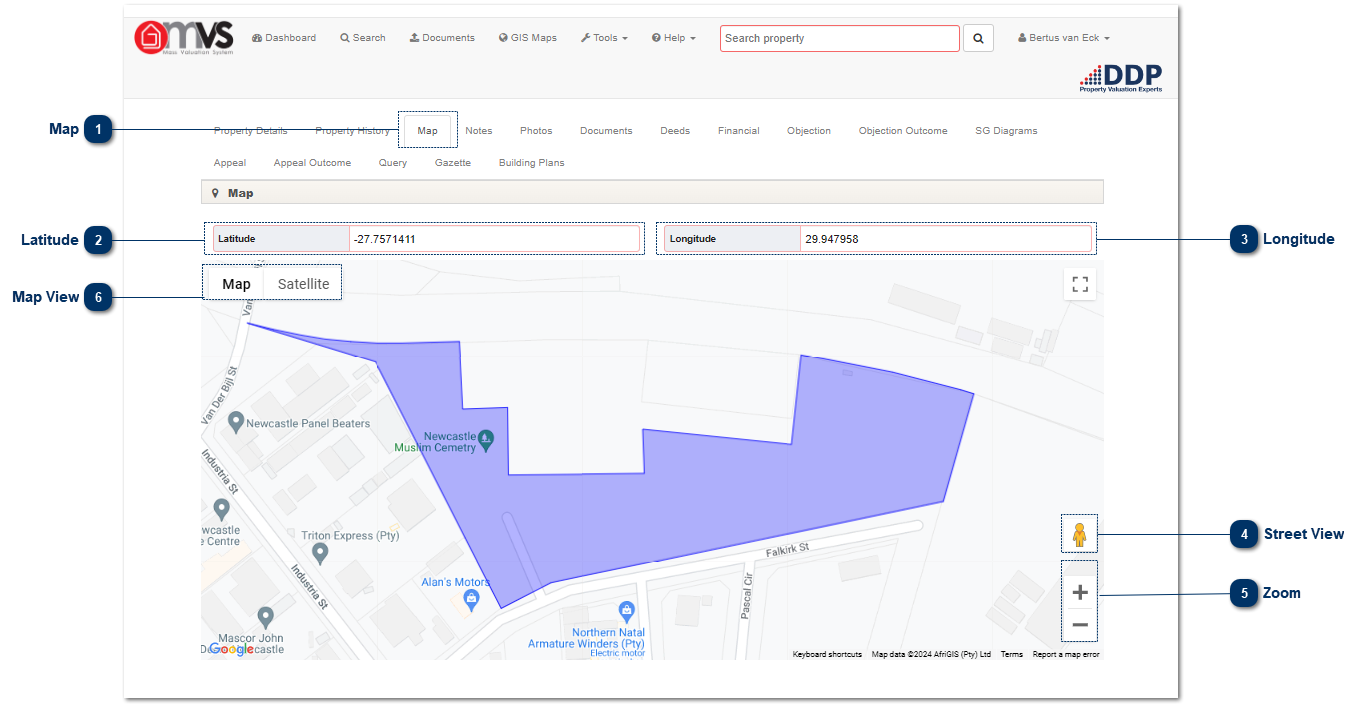Click the Triton Express (Pty) map pin

(320, 552)
